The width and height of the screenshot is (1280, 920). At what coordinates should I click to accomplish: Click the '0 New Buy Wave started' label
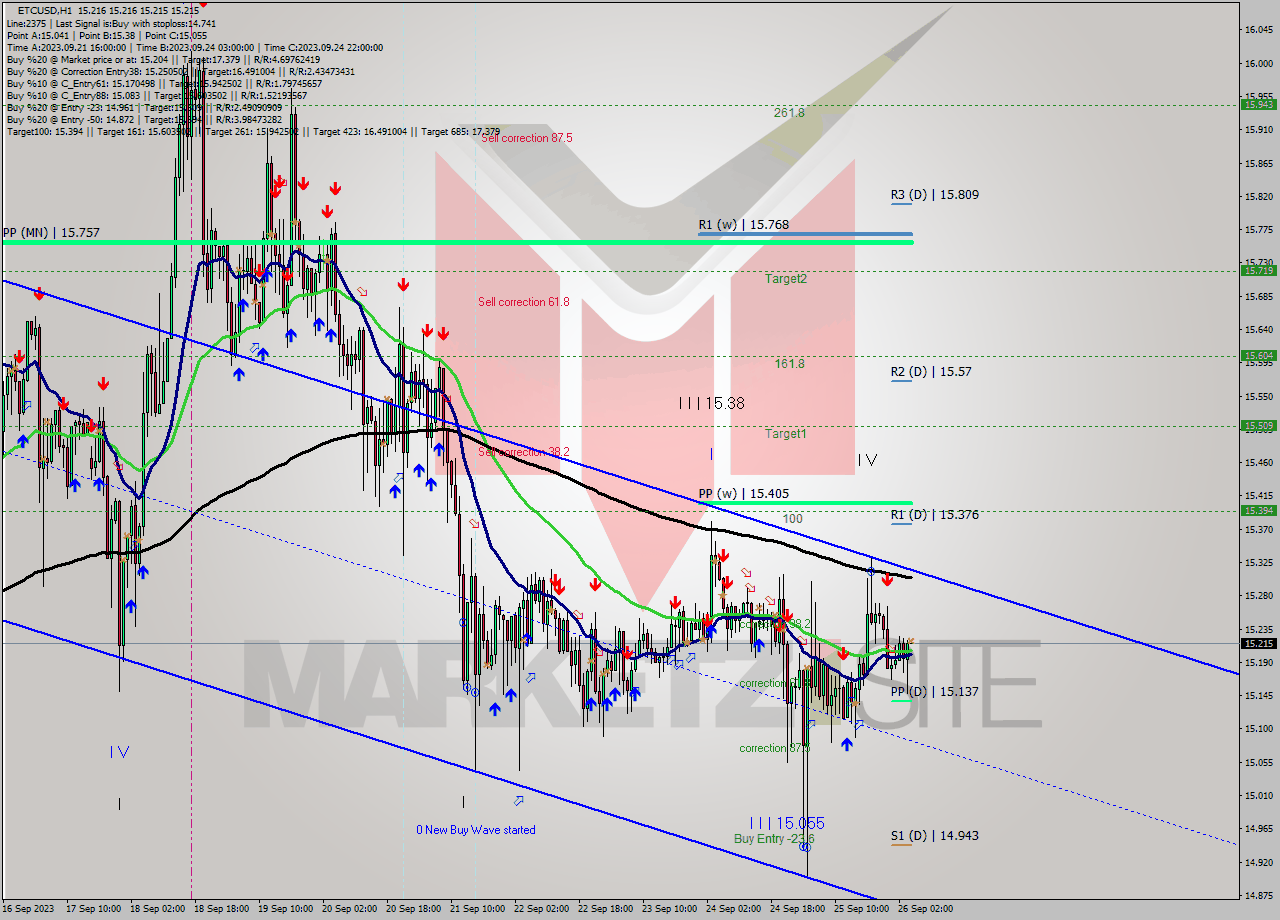click(476, 830)
